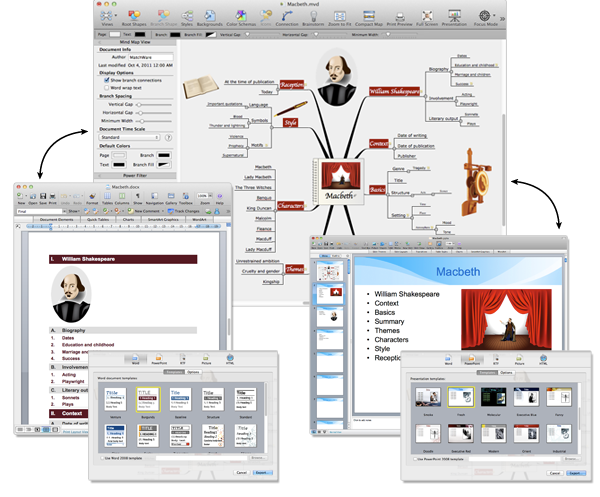
Task: Click Cancel in the PowerPoint export dialog
Action: tap(554, 474)
